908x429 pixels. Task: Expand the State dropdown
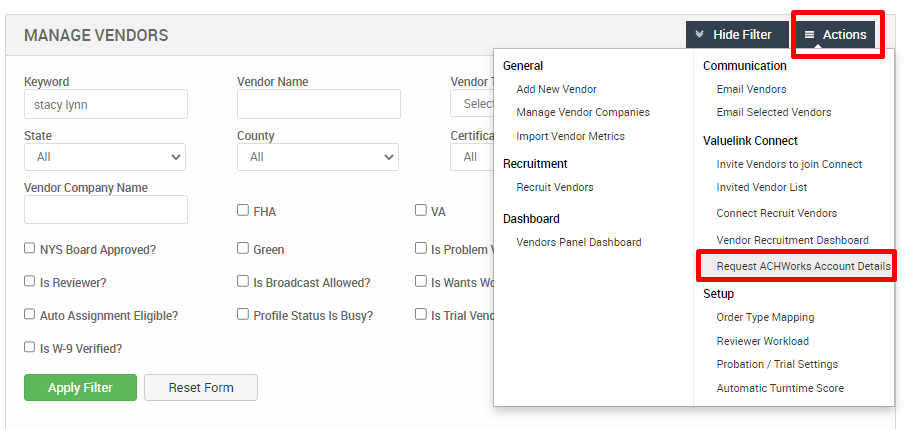coord(105,157)
